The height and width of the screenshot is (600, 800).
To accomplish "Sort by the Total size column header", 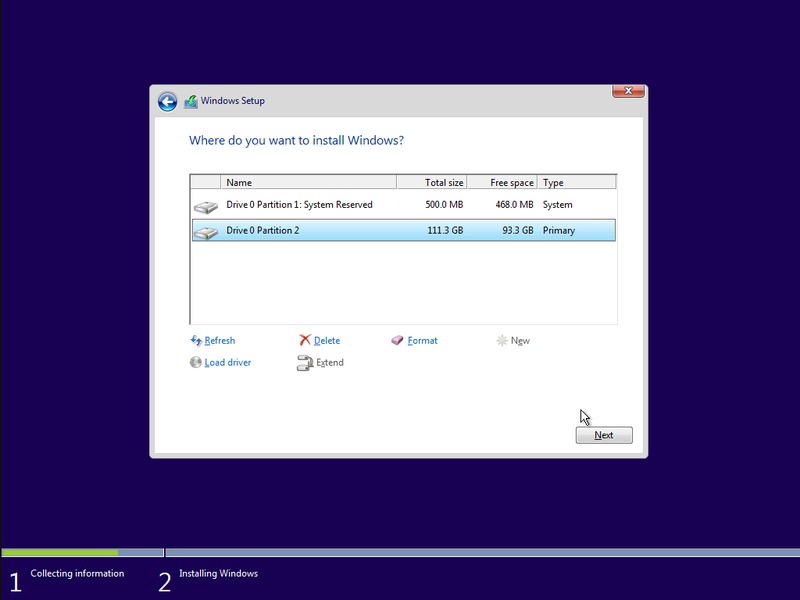I will tap(432, 183).
